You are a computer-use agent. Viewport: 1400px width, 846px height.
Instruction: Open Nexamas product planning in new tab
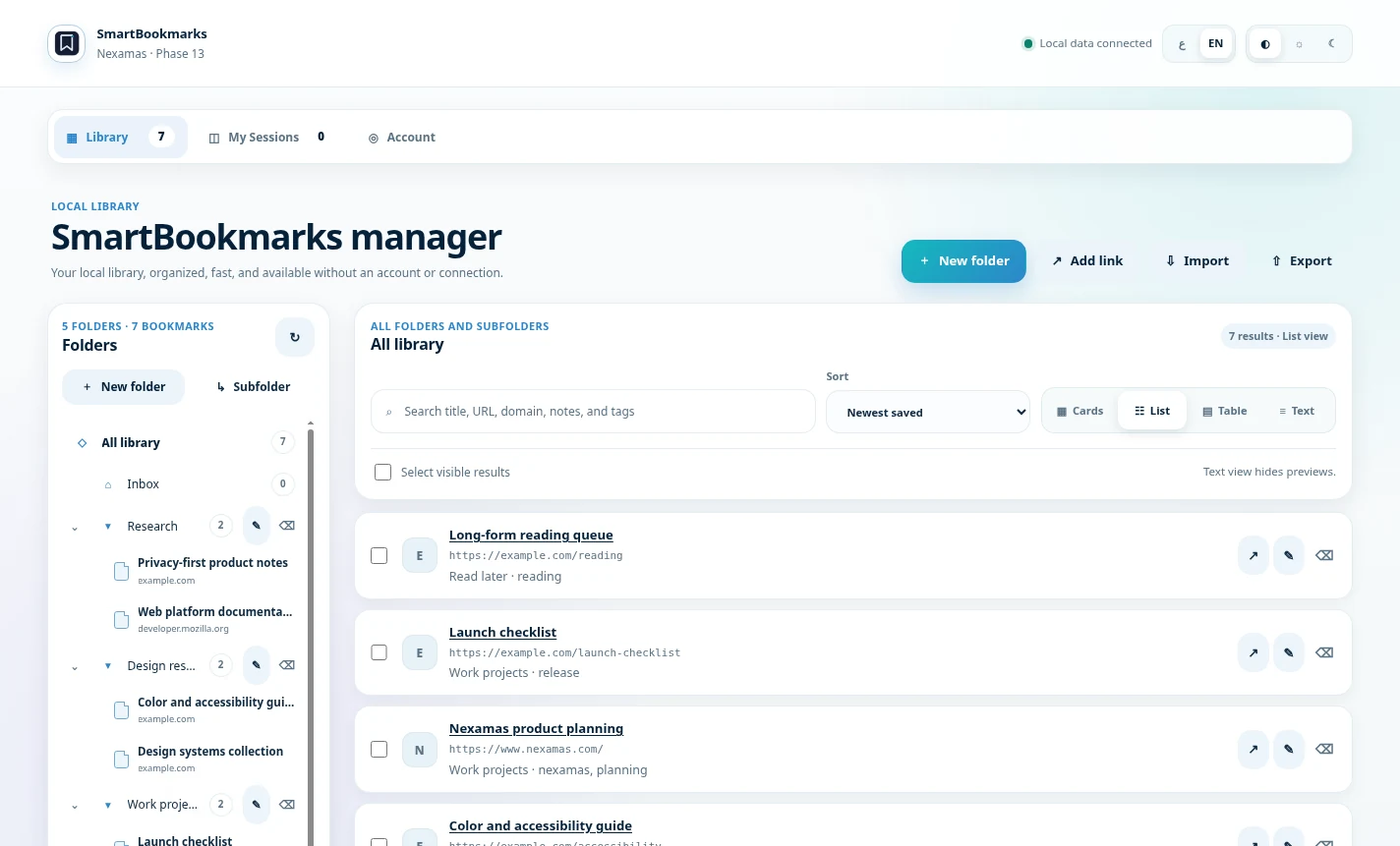[1254, 750]
